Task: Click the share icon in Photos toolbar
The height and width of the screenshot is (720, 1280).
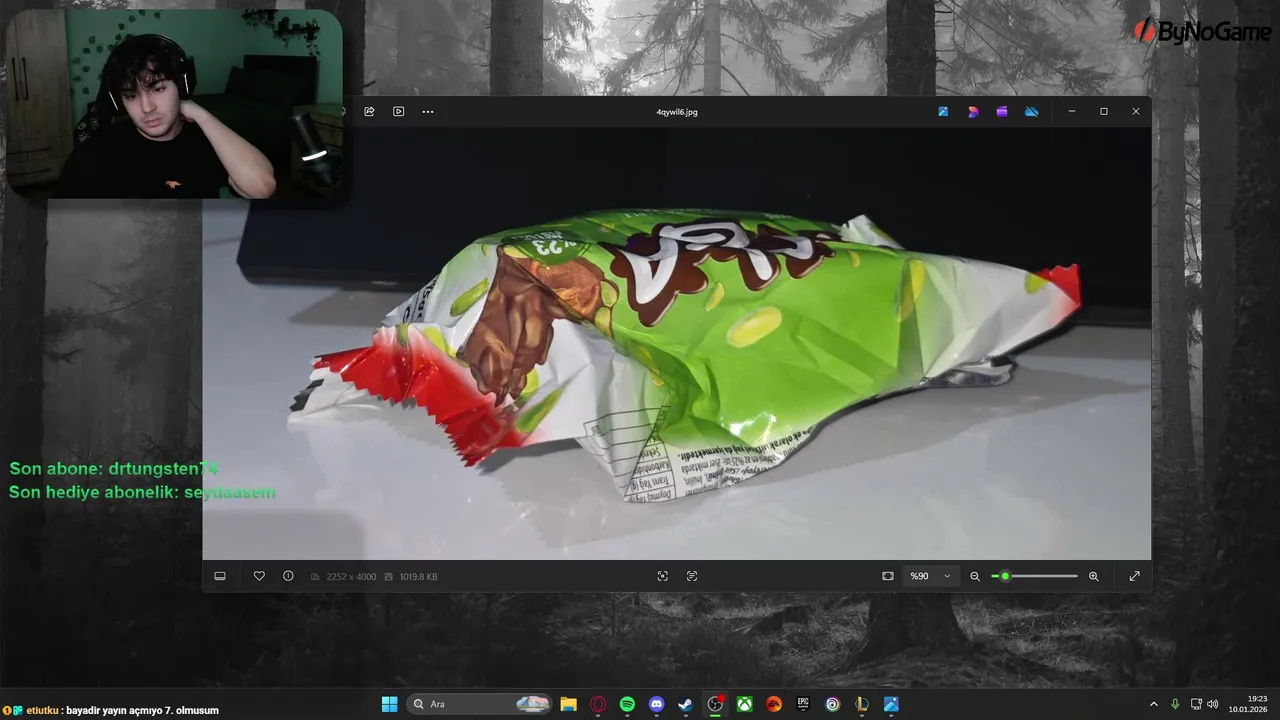Action: [x=369, y=111]
